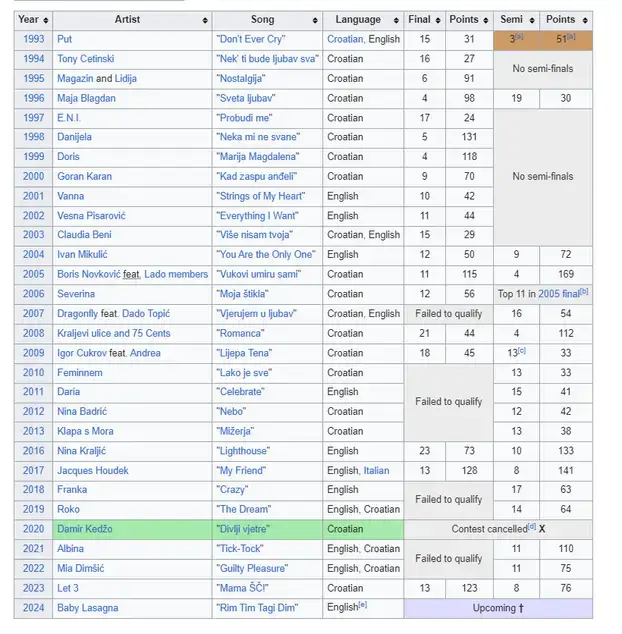Open the Tony Cetinski artist link

85,59
